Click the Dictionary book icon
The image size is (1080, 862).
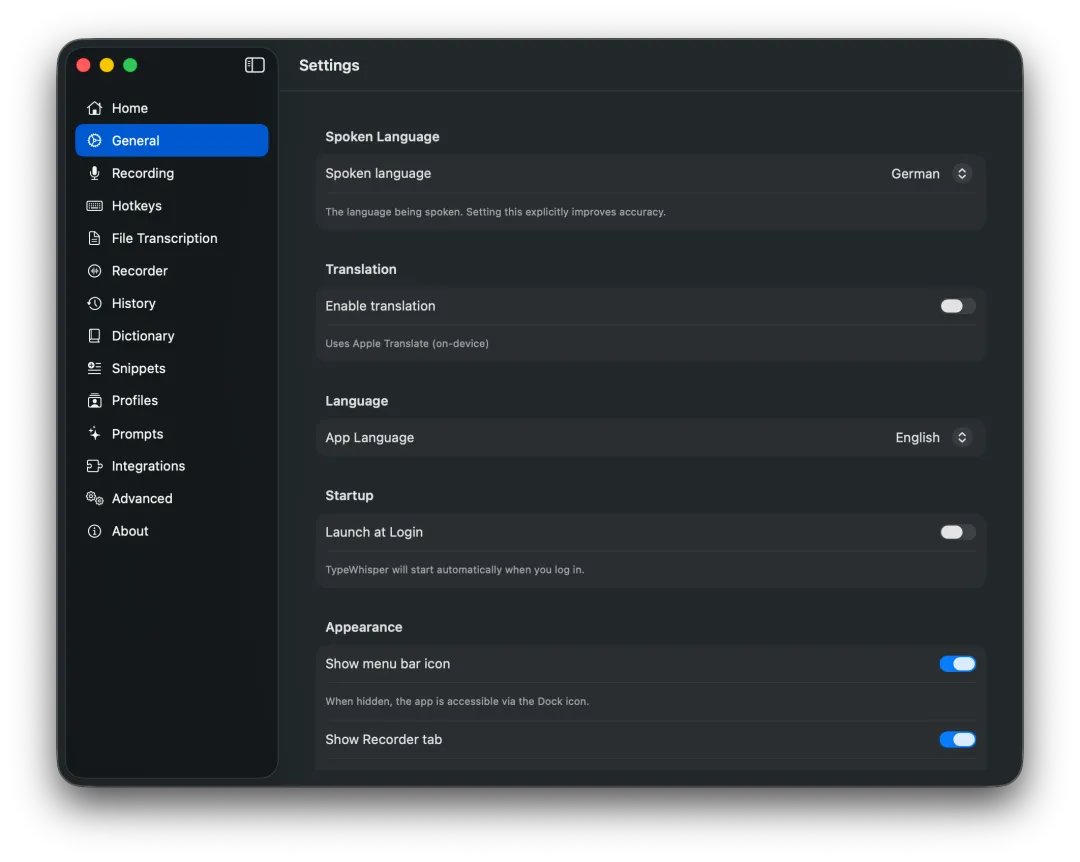coord(94,336)
